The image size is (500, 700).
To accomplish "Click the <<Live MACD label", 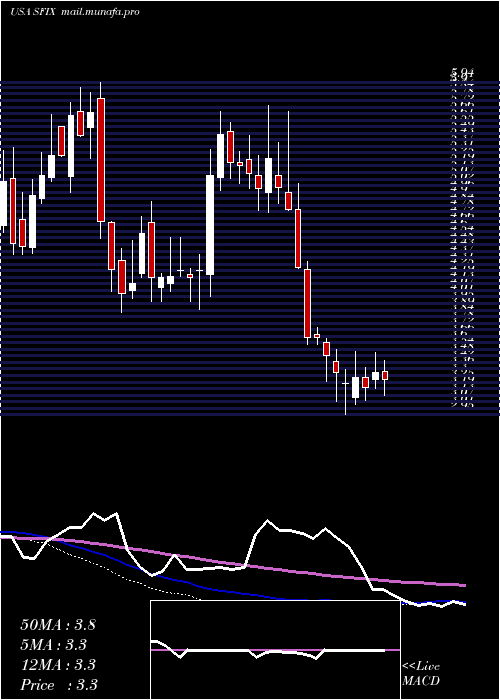I will [421, 674].
